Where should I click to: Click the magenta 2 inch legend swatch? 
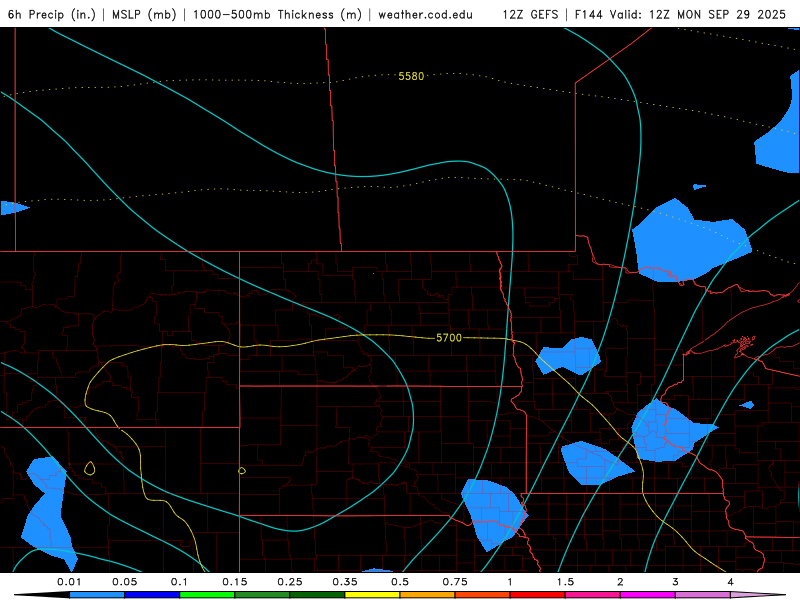coord(648,595)
